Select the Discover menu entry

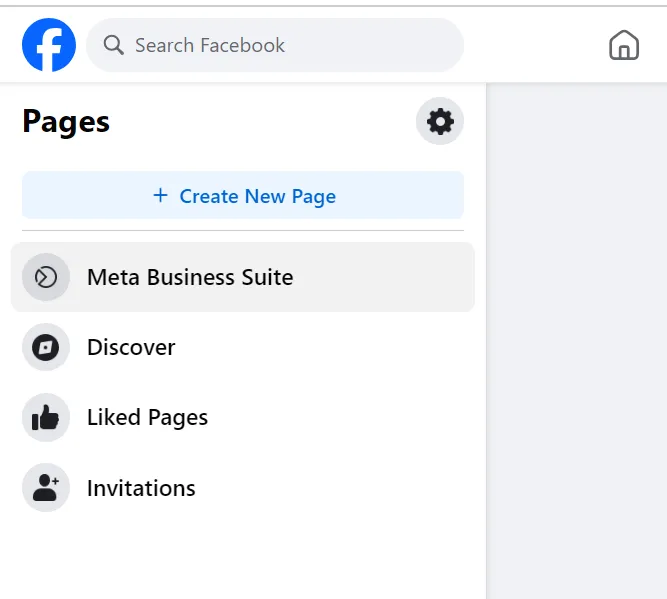click(131, 348)
